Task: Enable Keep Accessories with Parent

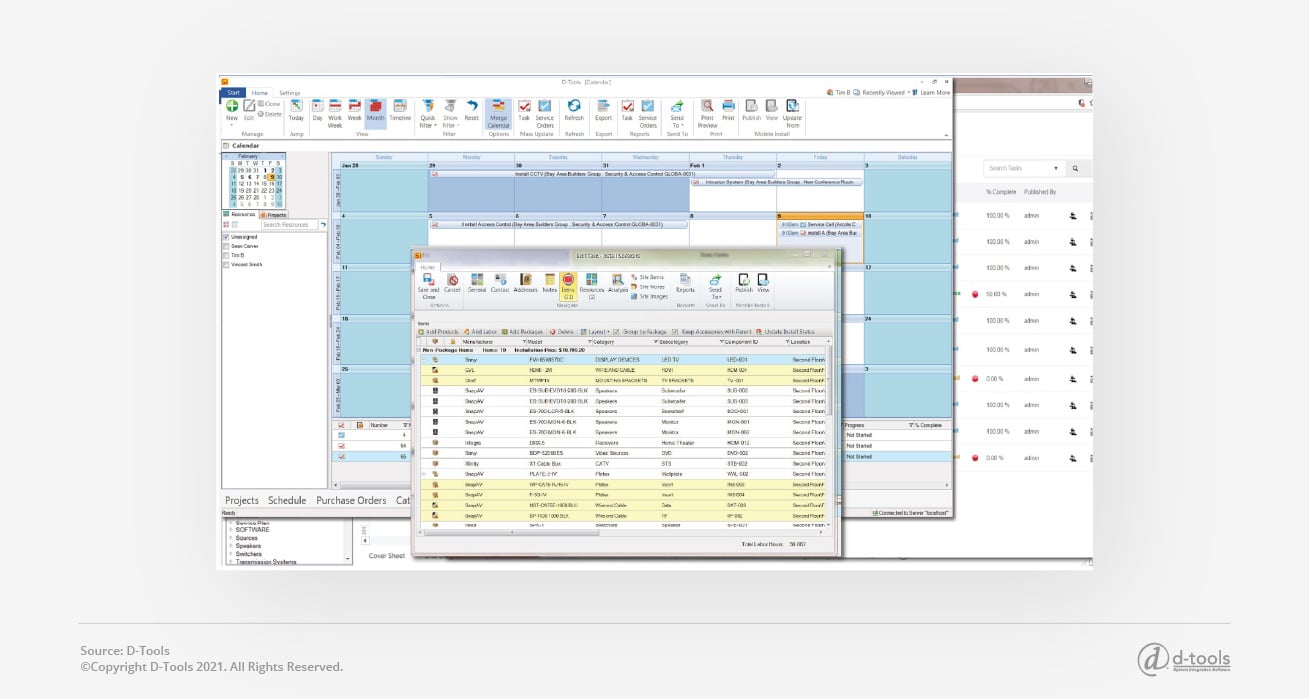Action: coord(715,331)
